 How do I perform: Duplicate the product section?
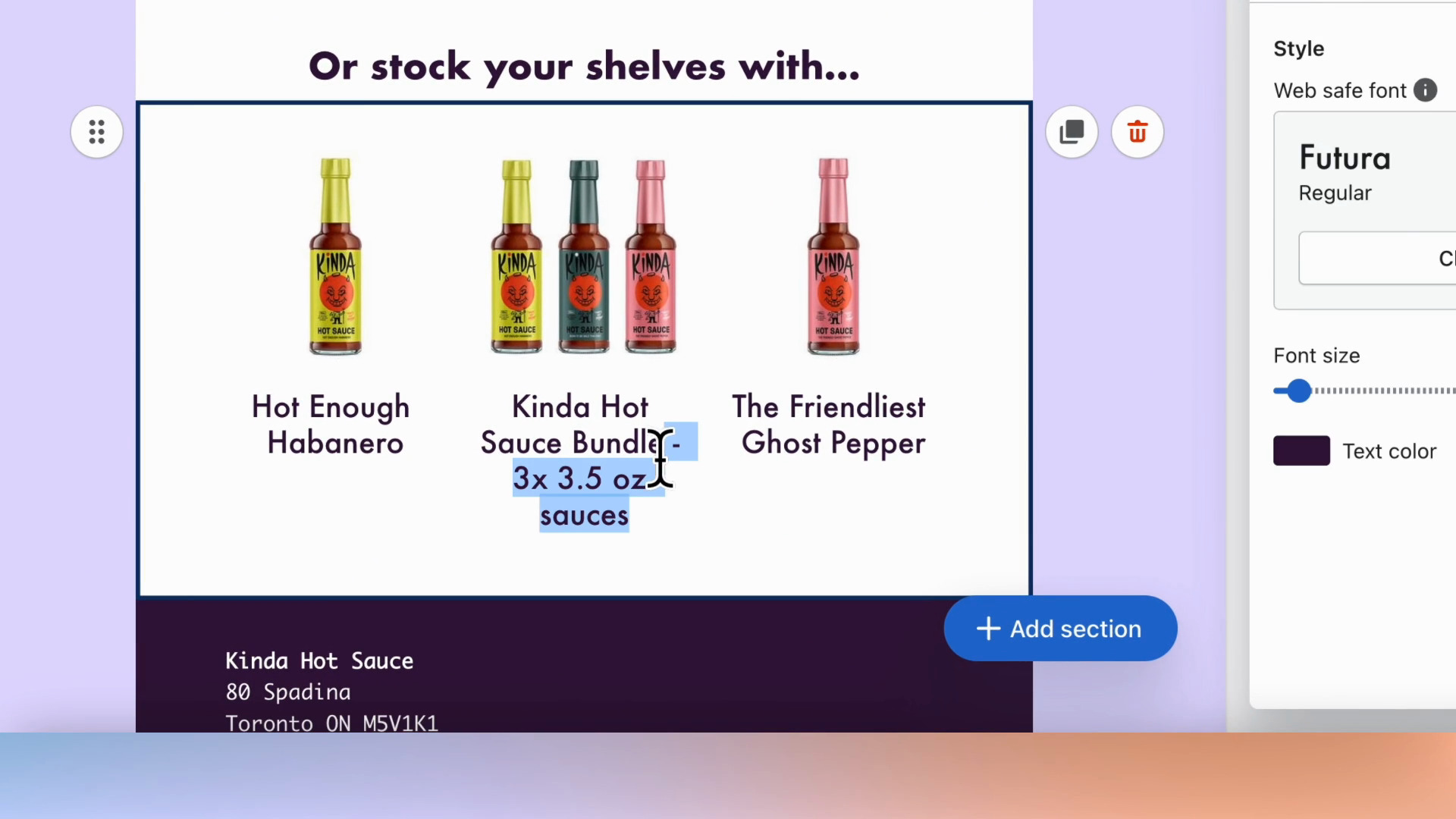(x=1072, y=132)
